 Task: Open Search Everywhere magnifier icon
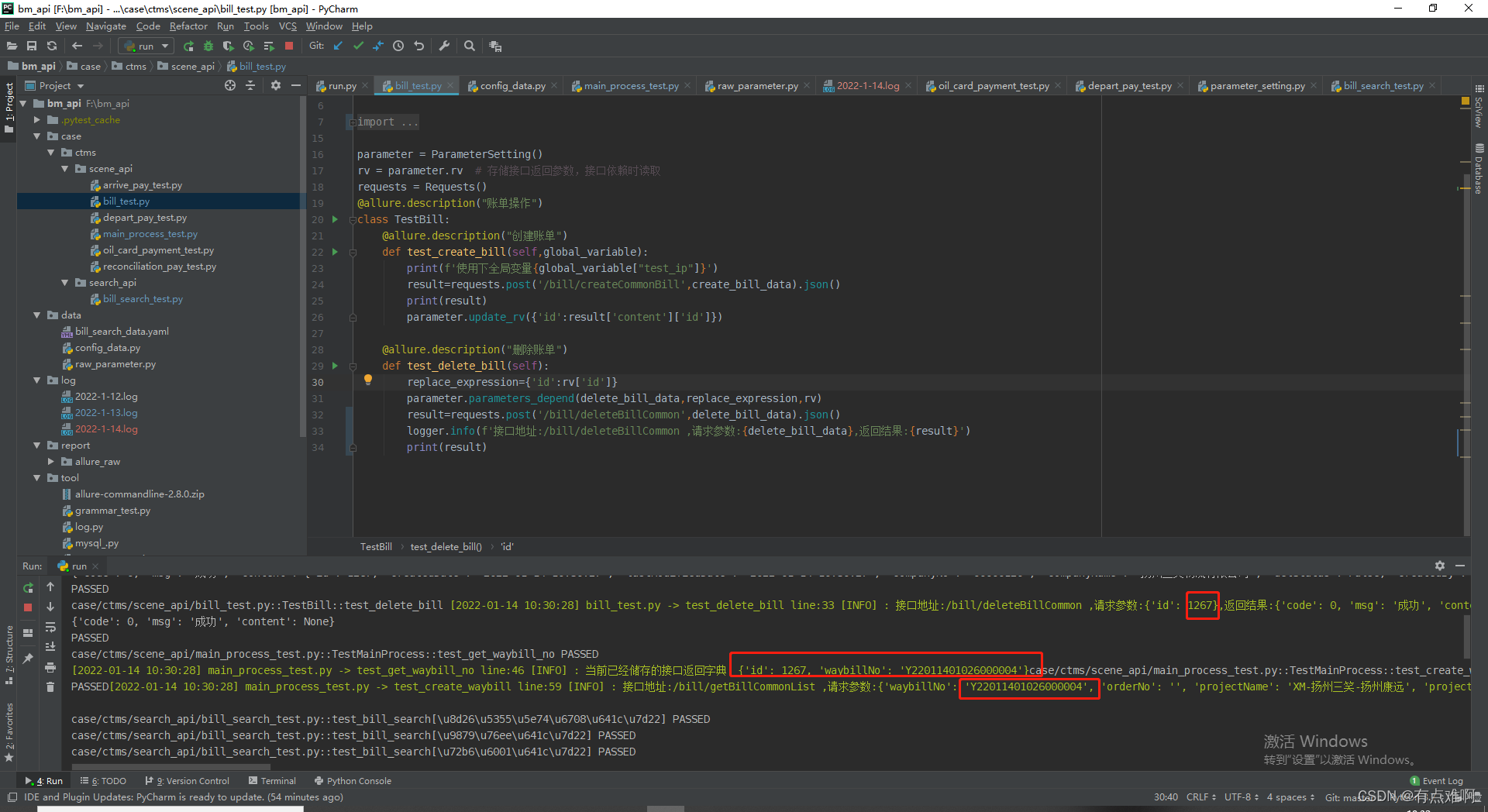[x=470, y=46]
